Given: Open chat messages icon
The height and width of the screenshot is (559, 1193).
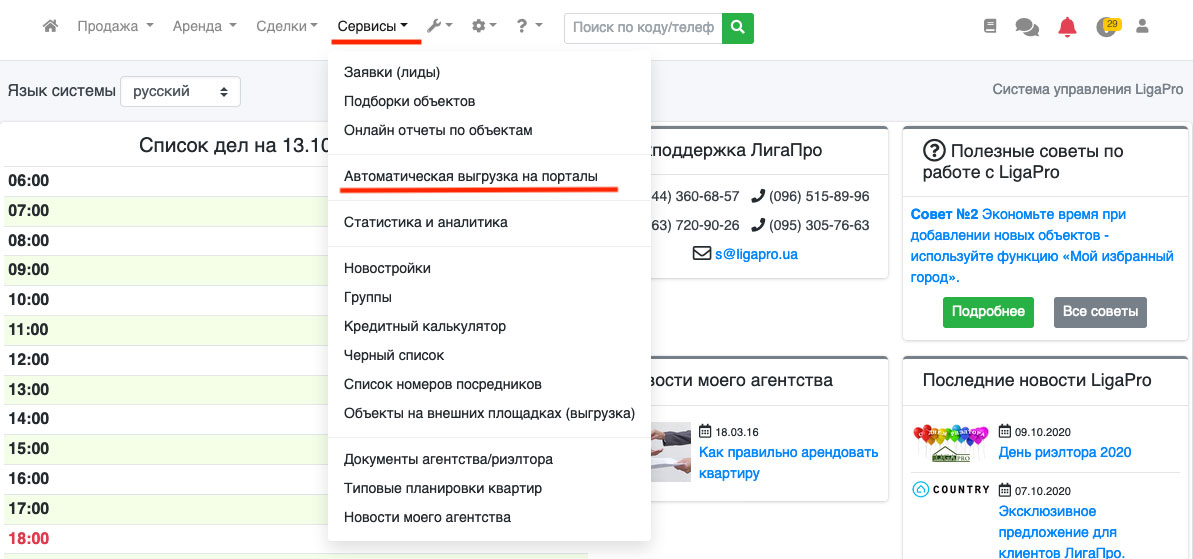Looking at the screenshot, I should pos(1027,27).
